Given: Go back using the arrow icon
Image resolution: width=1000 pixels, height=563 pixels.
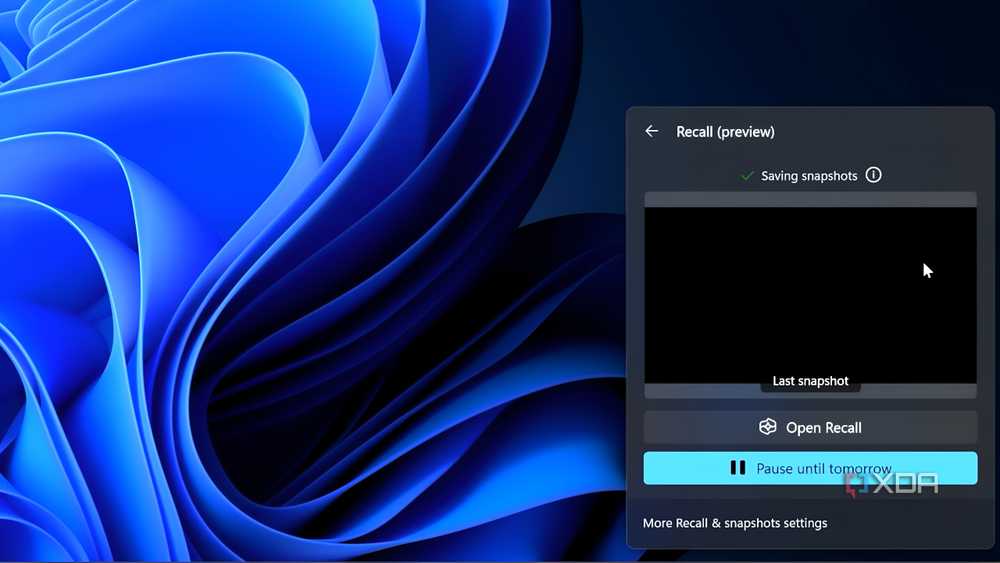Looking at the screenshot, I should [x=651, y=131].
